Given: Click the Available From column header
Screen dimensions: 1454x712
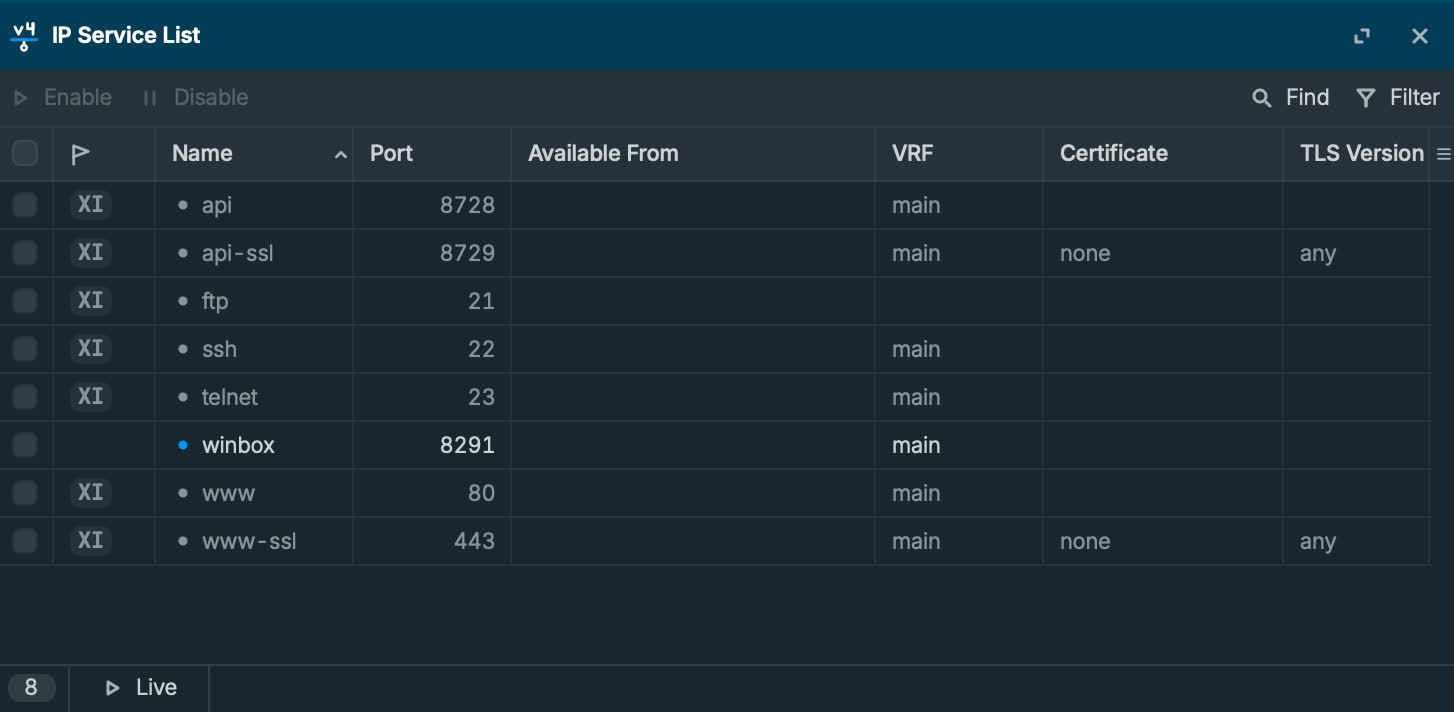Looking at the screenshot, I should 603,153.
